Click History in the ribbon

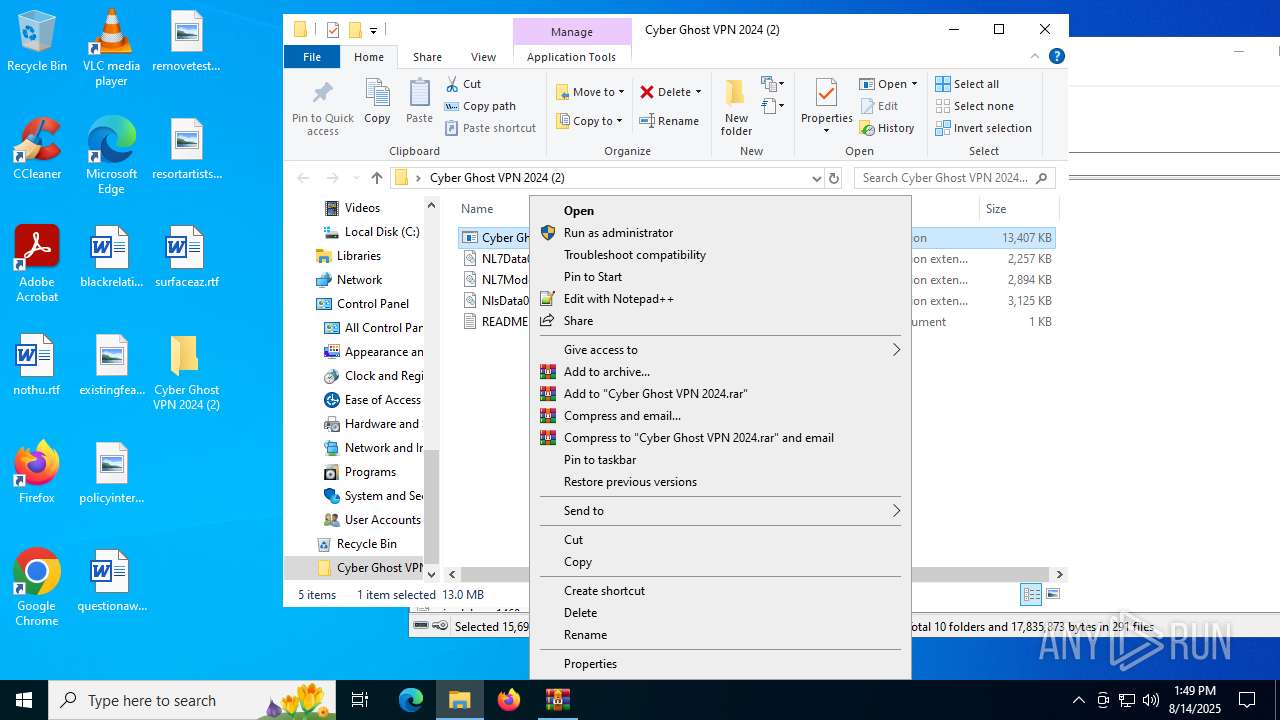pos(887,128)
